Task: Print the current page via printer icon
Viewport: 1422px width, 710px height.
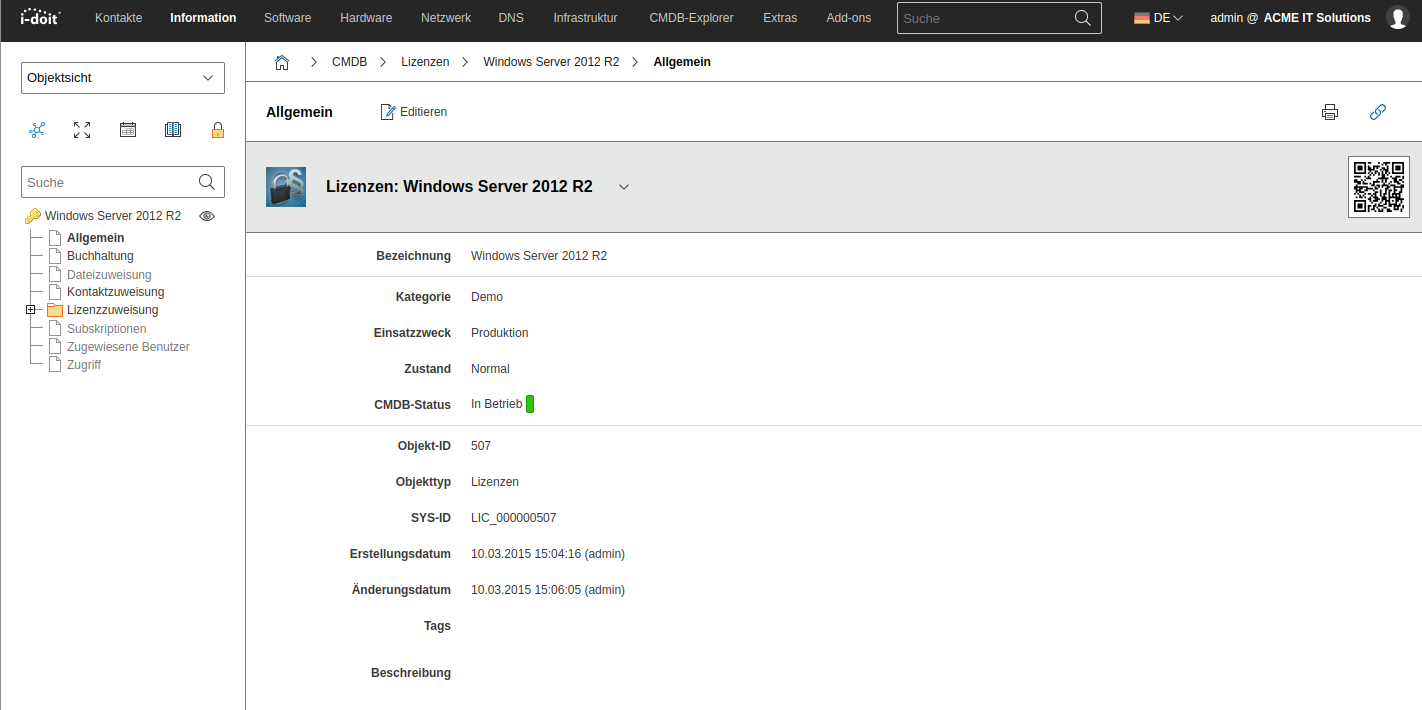Action: click(1329, 112)
